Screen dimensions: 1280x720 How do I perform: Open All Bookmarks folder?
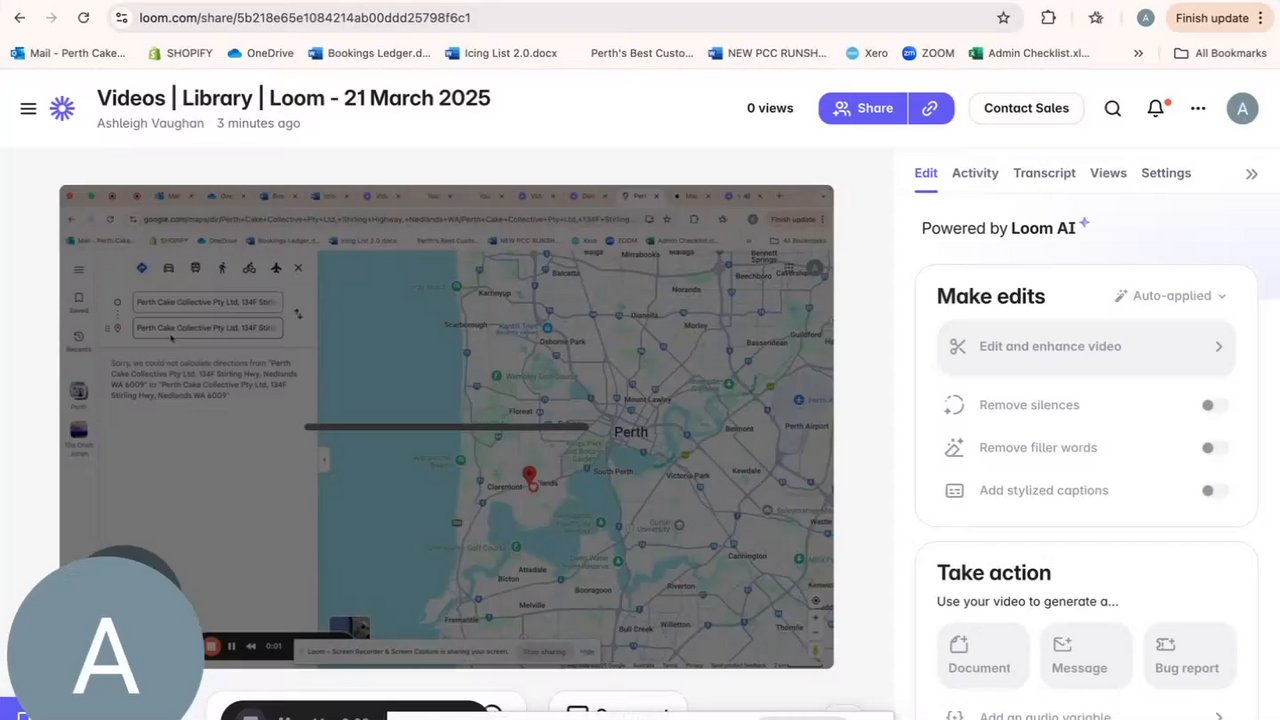[x=1220, y=53]
